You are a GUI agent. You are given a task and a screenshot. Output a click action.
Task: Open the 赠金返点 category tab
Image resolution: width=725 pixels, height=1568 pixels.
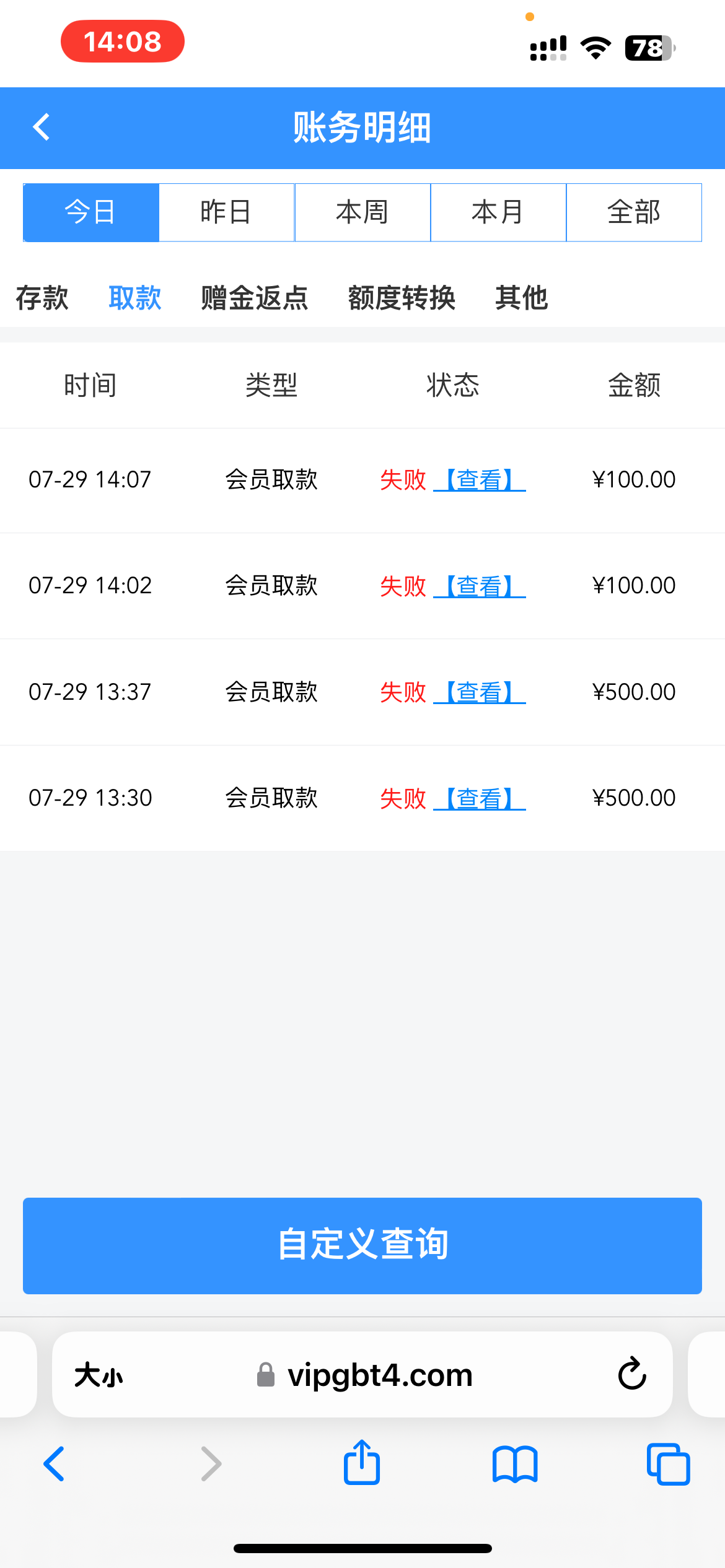254,298
